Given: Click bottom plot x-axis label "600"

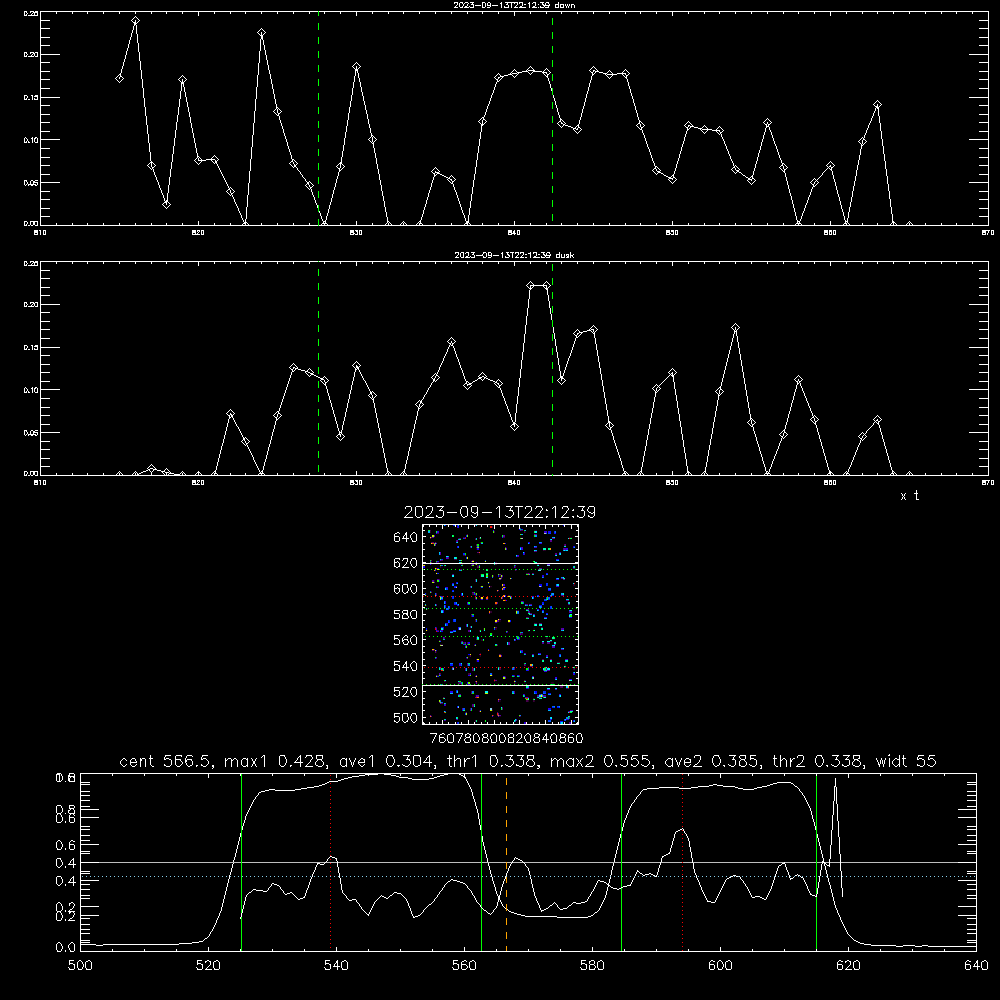Looking at the screenshot, I should 720,966.
